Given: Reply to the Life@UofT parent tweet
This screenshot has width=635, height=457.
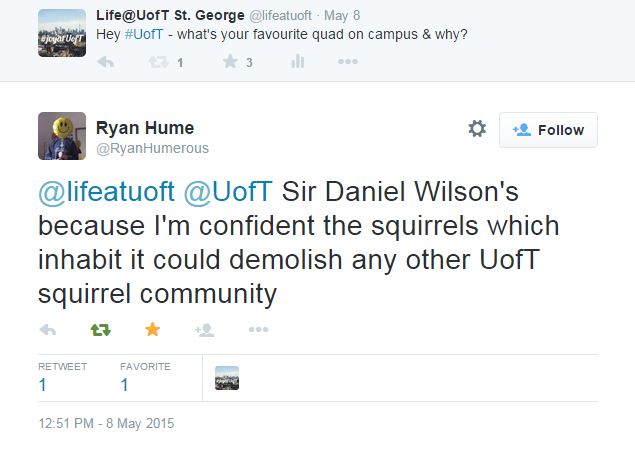Looking at the screenshot, I should point(106,62).
